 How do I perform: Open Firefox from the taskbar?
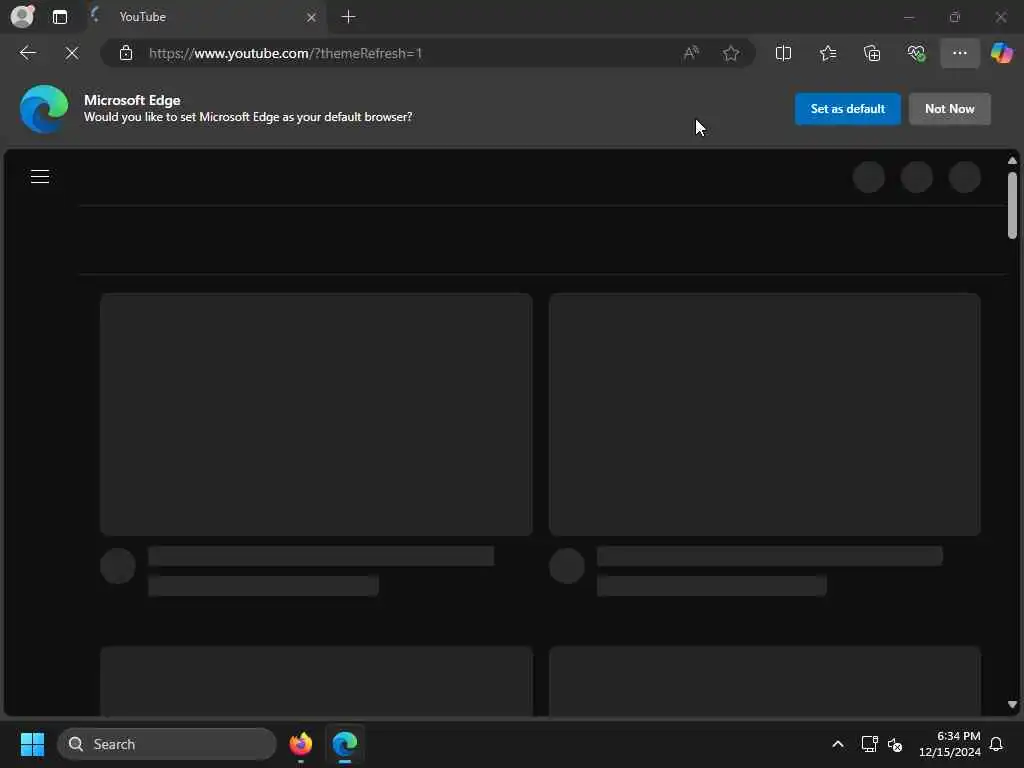300,744
